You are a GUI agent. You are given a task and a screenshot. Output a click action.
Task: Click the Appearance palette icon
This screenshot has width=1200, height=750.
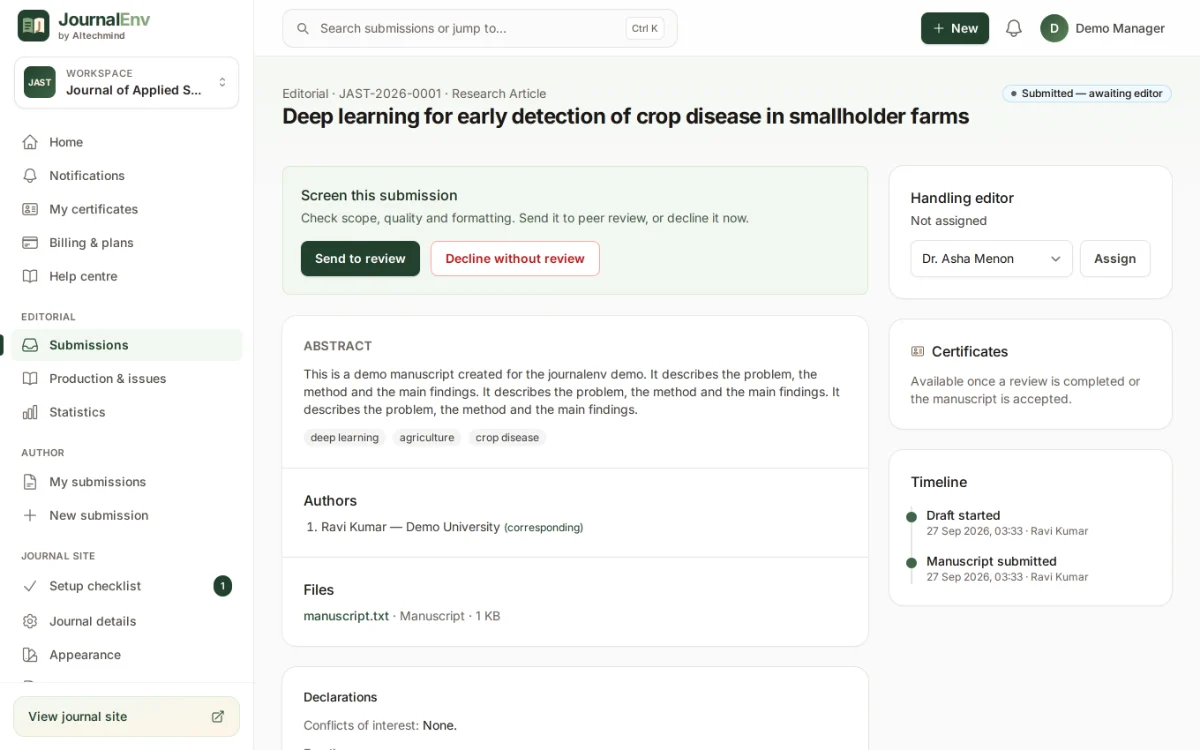click(x=30, y=655)
